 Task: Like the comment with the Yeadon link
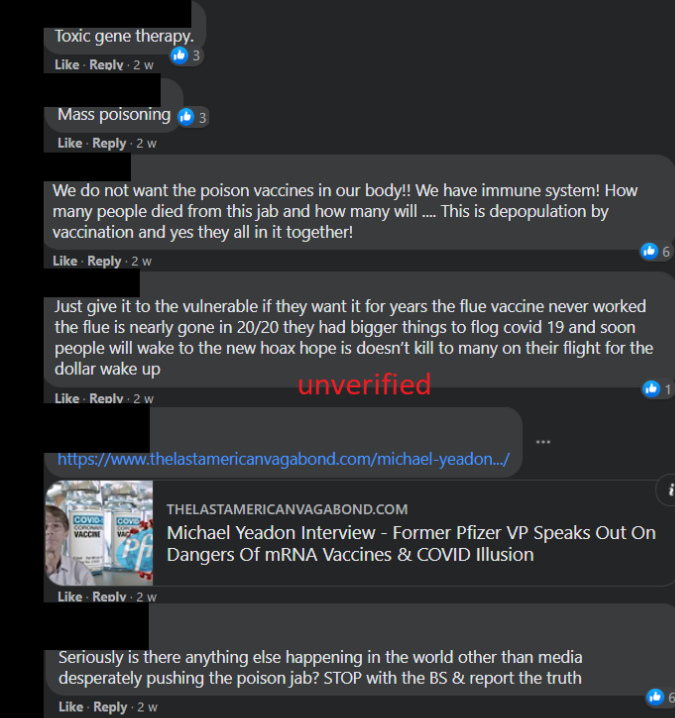tap(70, 597)
